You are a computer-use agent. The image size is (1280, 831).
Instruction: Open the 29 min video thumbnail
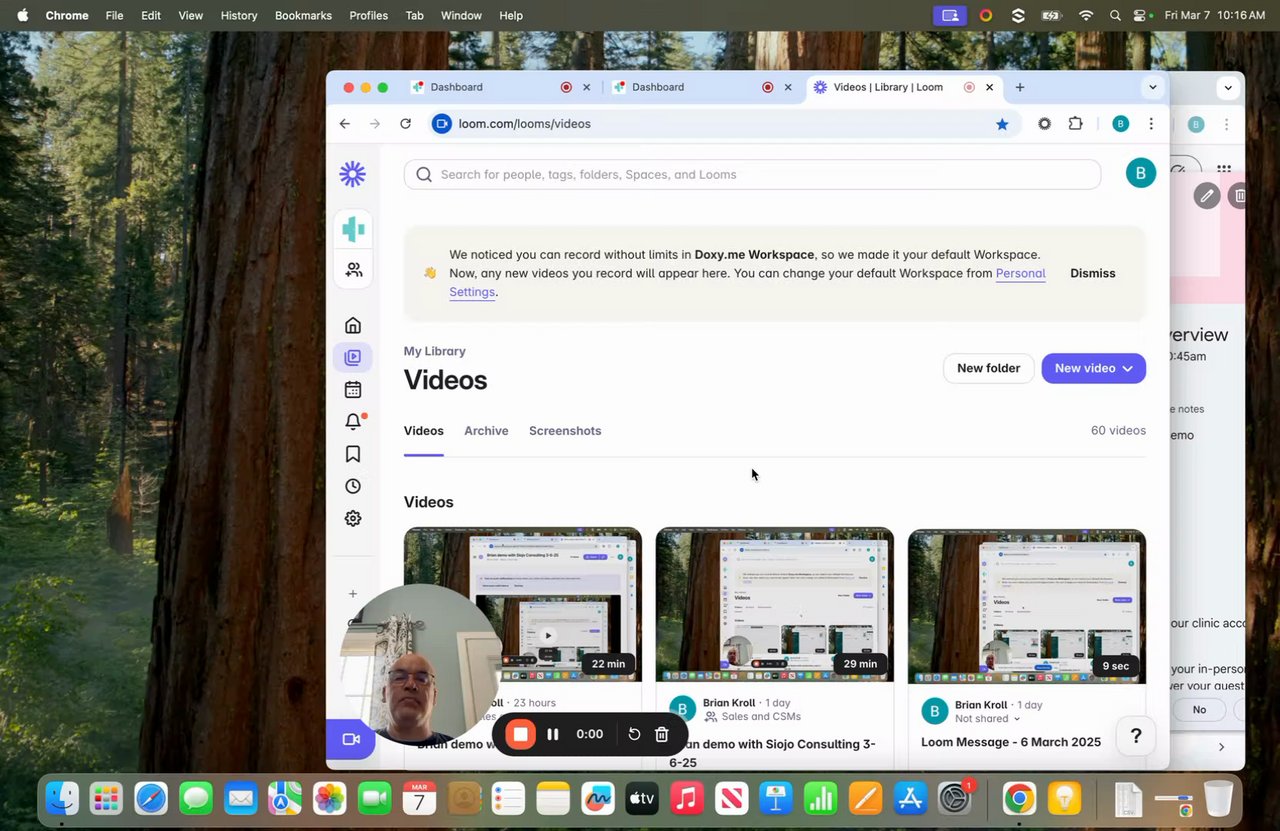point(775,605)
